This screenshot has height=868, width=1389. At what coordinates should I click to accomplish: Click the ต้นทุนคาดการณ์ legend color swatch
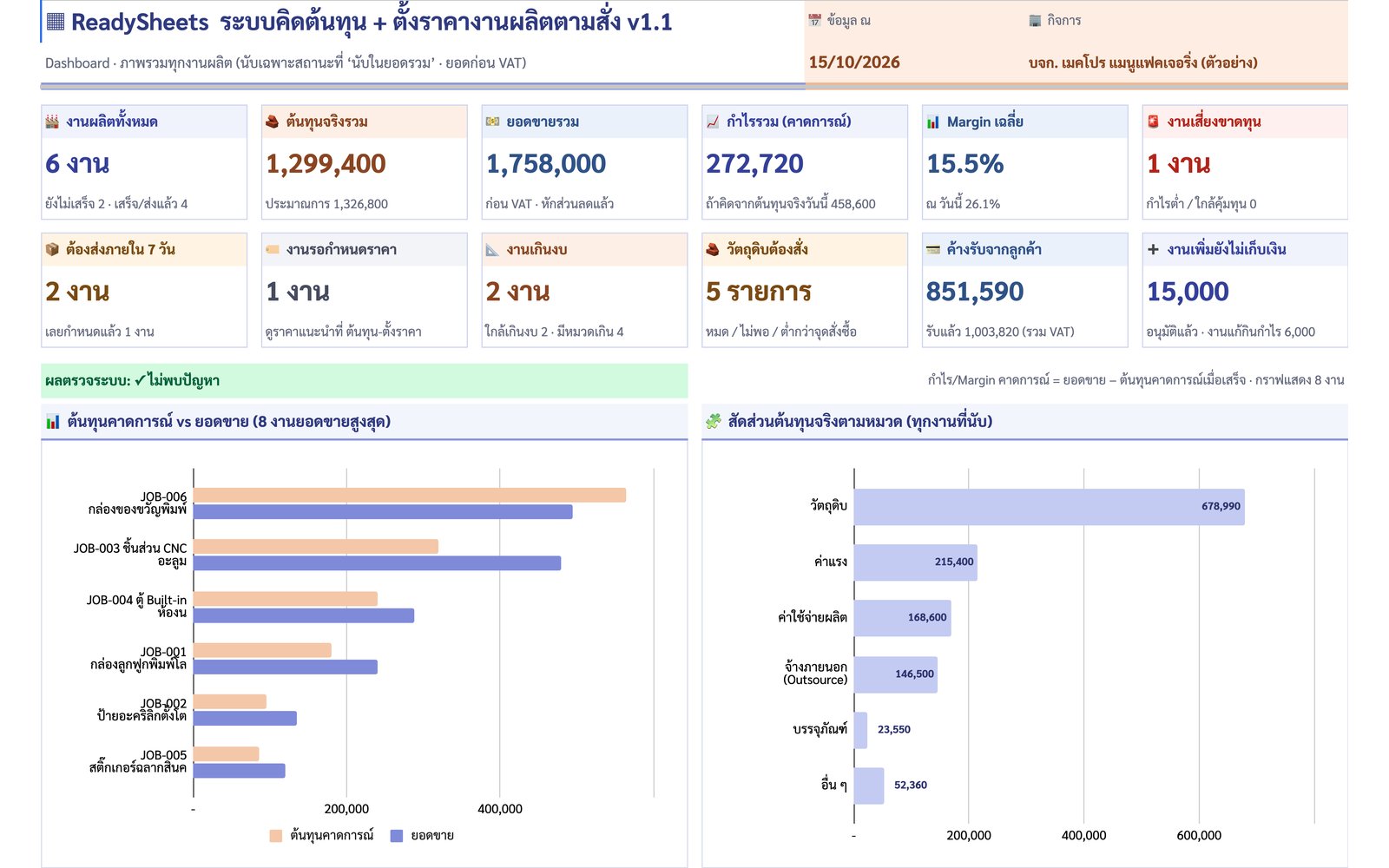275,836
